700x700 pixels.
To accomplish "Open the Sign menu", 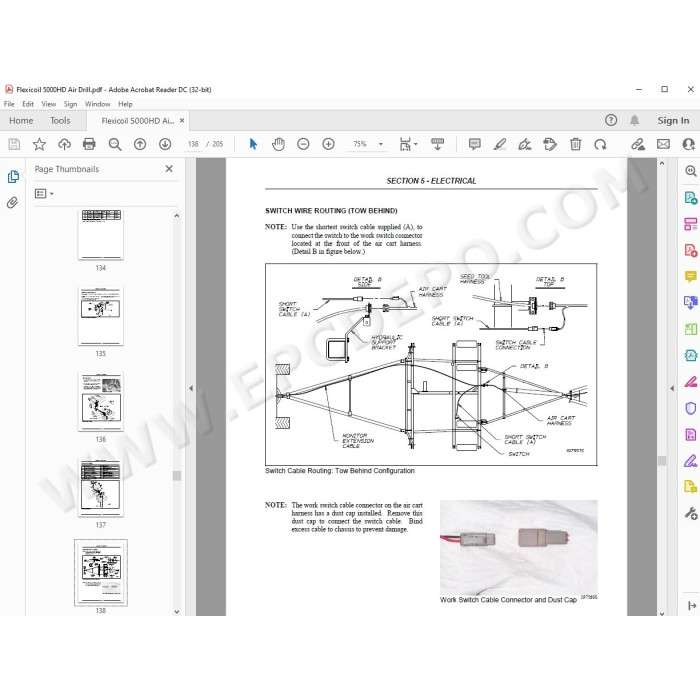I will click(70, 104).
